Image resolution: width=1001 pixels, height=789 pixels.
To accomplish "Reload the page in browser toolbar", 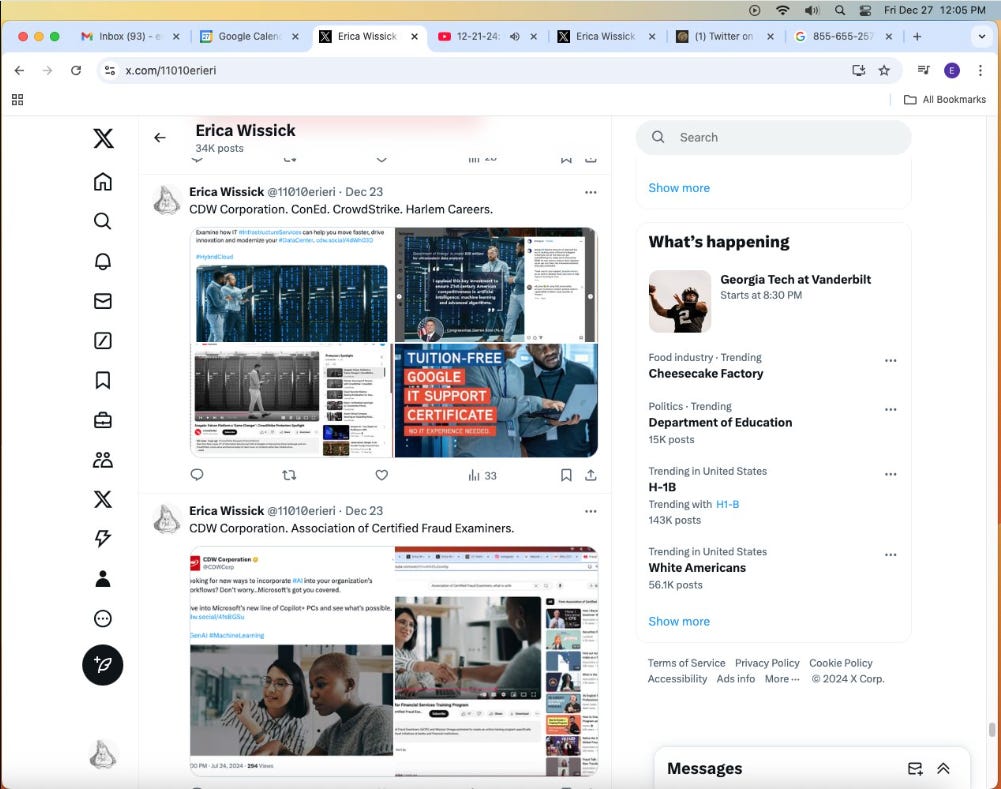I will pos(76,70).
